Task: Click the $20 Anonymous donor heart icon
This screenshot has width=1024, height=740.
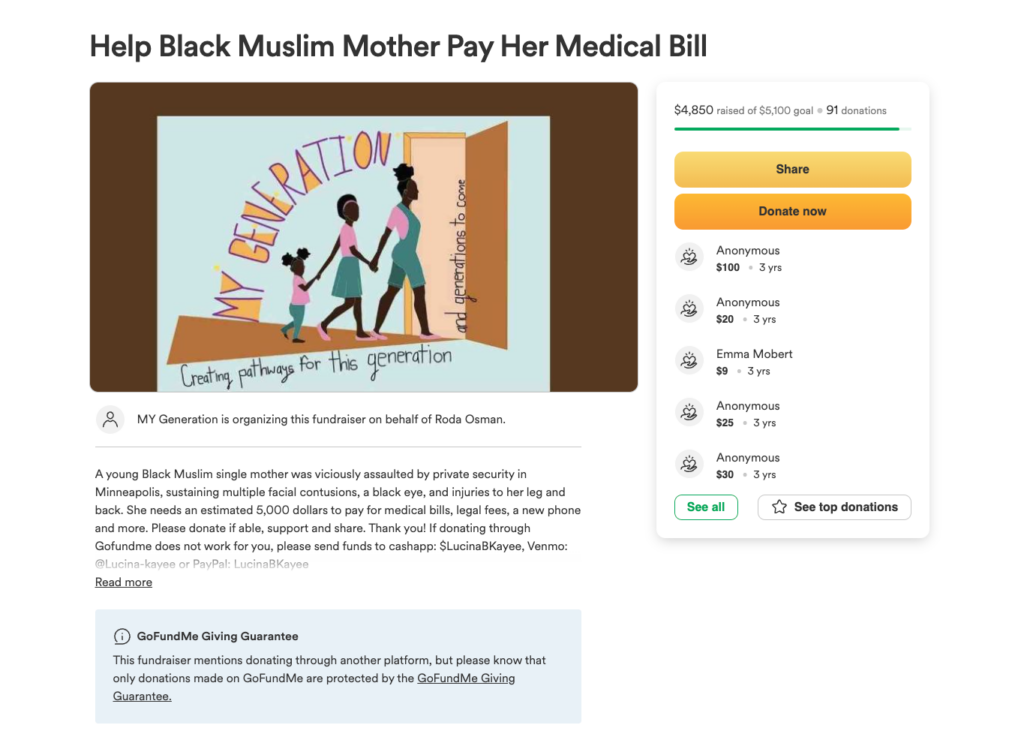Action: 689,309
